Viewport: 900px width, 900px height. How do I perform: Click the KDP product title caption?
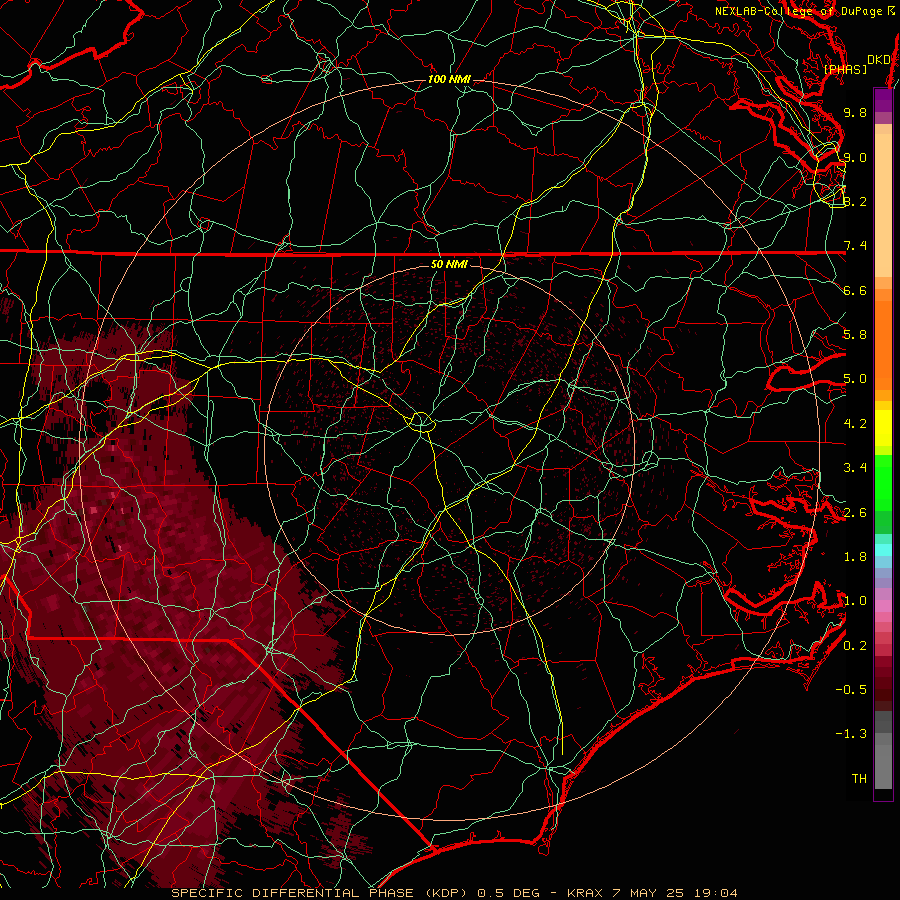(455, 893)
